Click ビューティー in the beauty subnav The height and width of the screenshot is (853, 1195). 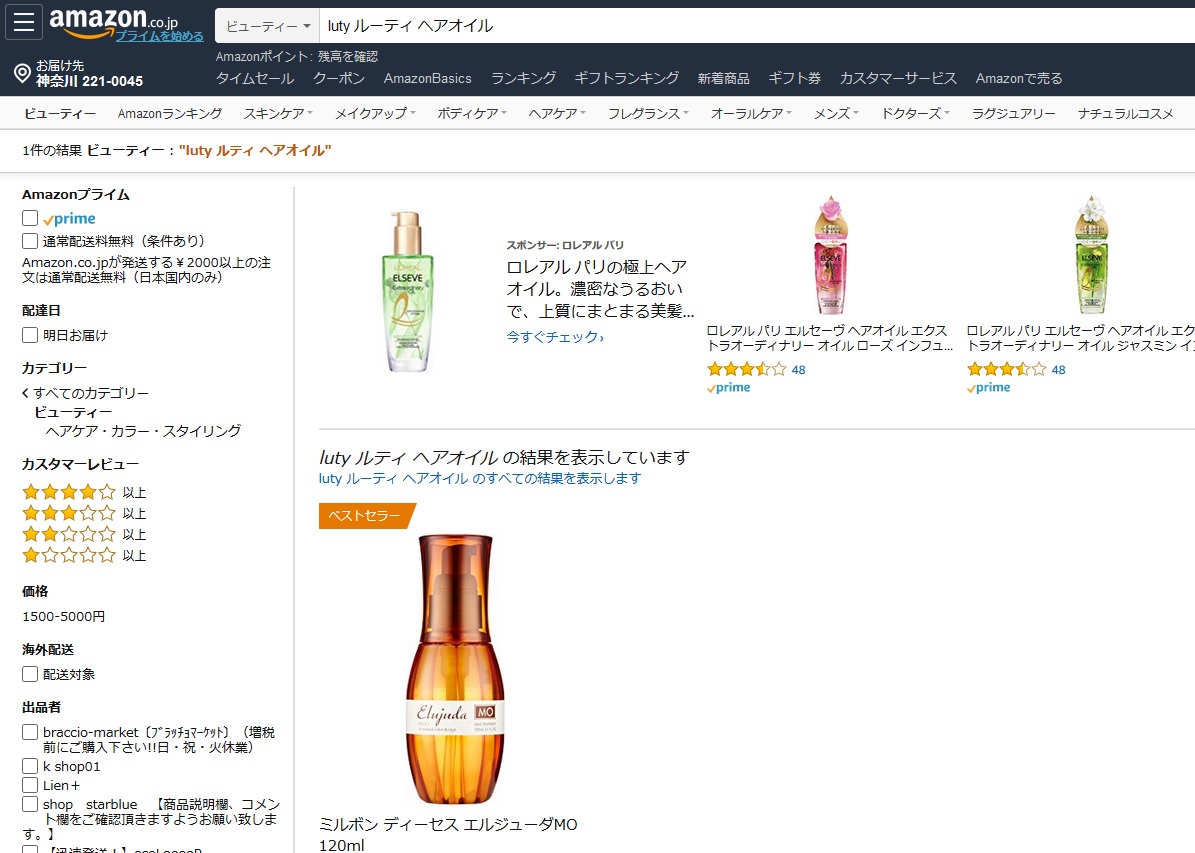(60, 114)
